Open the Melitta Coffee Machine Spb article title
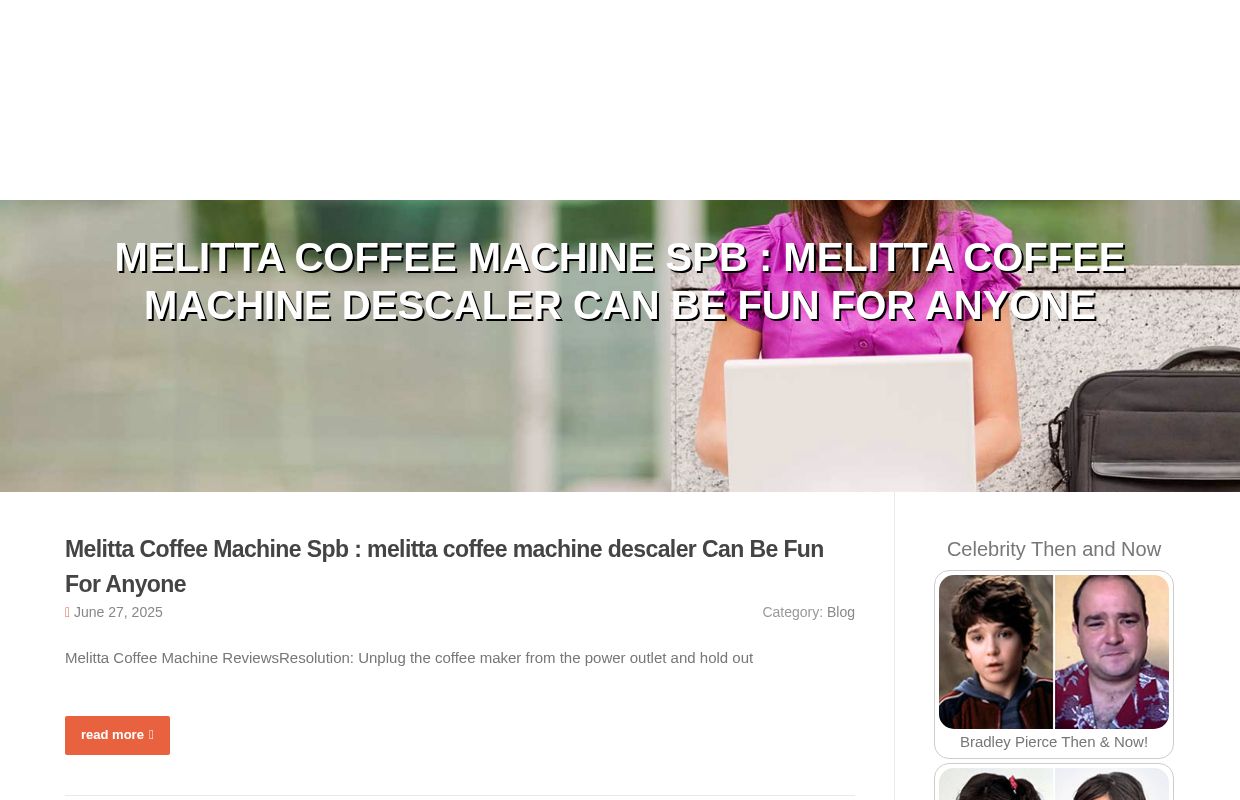Image resolution: width=1240 pixels, height=800 pixels. [444, 566]
